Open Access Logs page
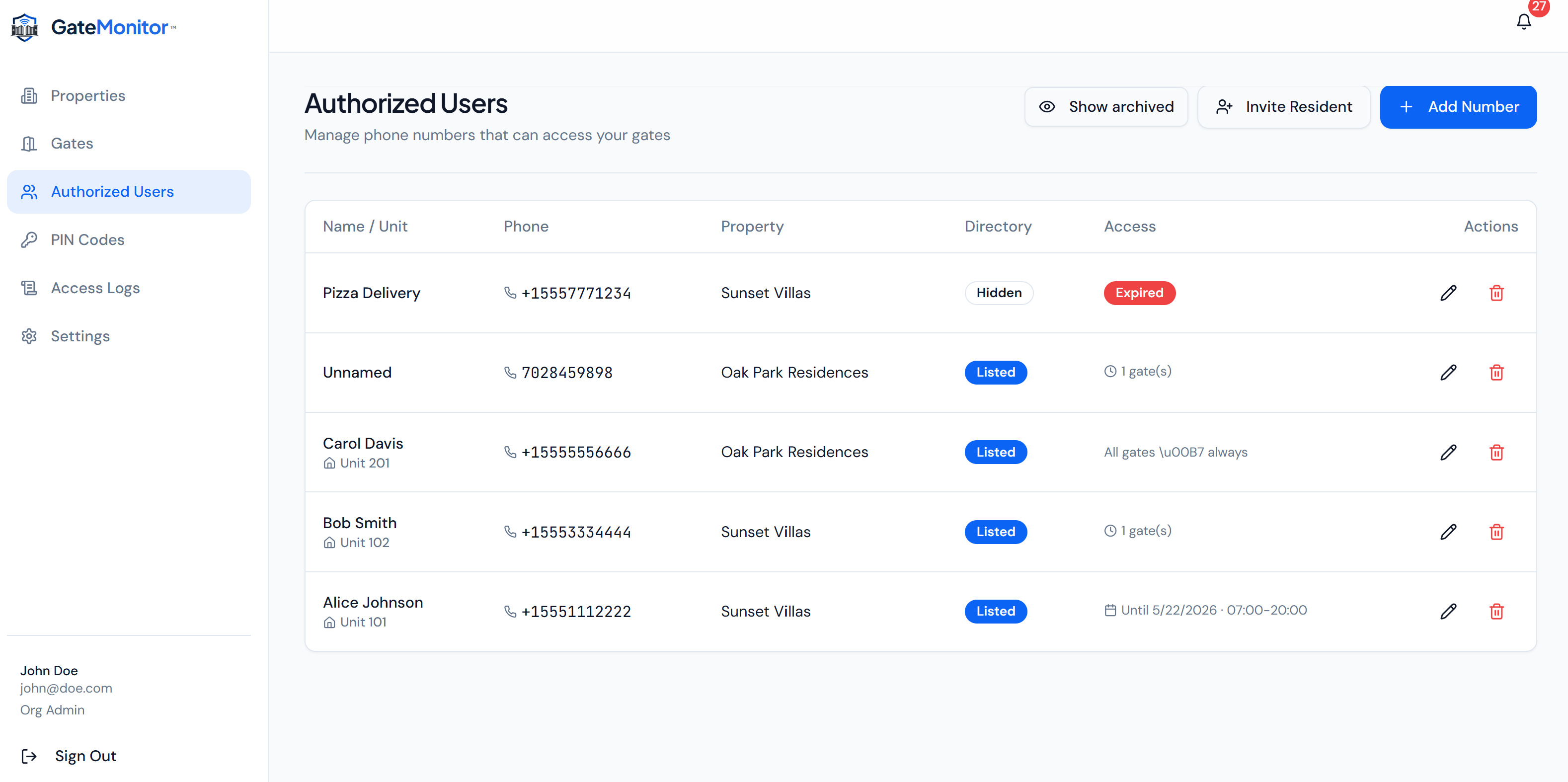This screenshot has width=1568, height=782. 129,288
